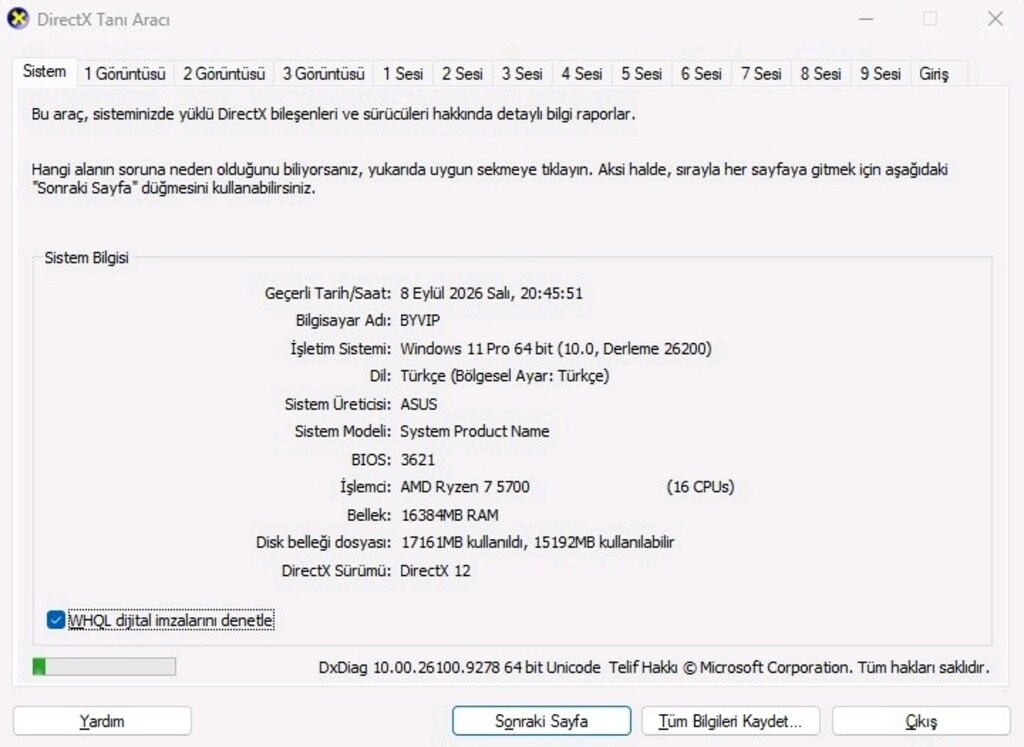Viewport: 1024px width, 747px height.
Task: Open the 1 Görüntüsü tab
Action: (x=125, y=74)
